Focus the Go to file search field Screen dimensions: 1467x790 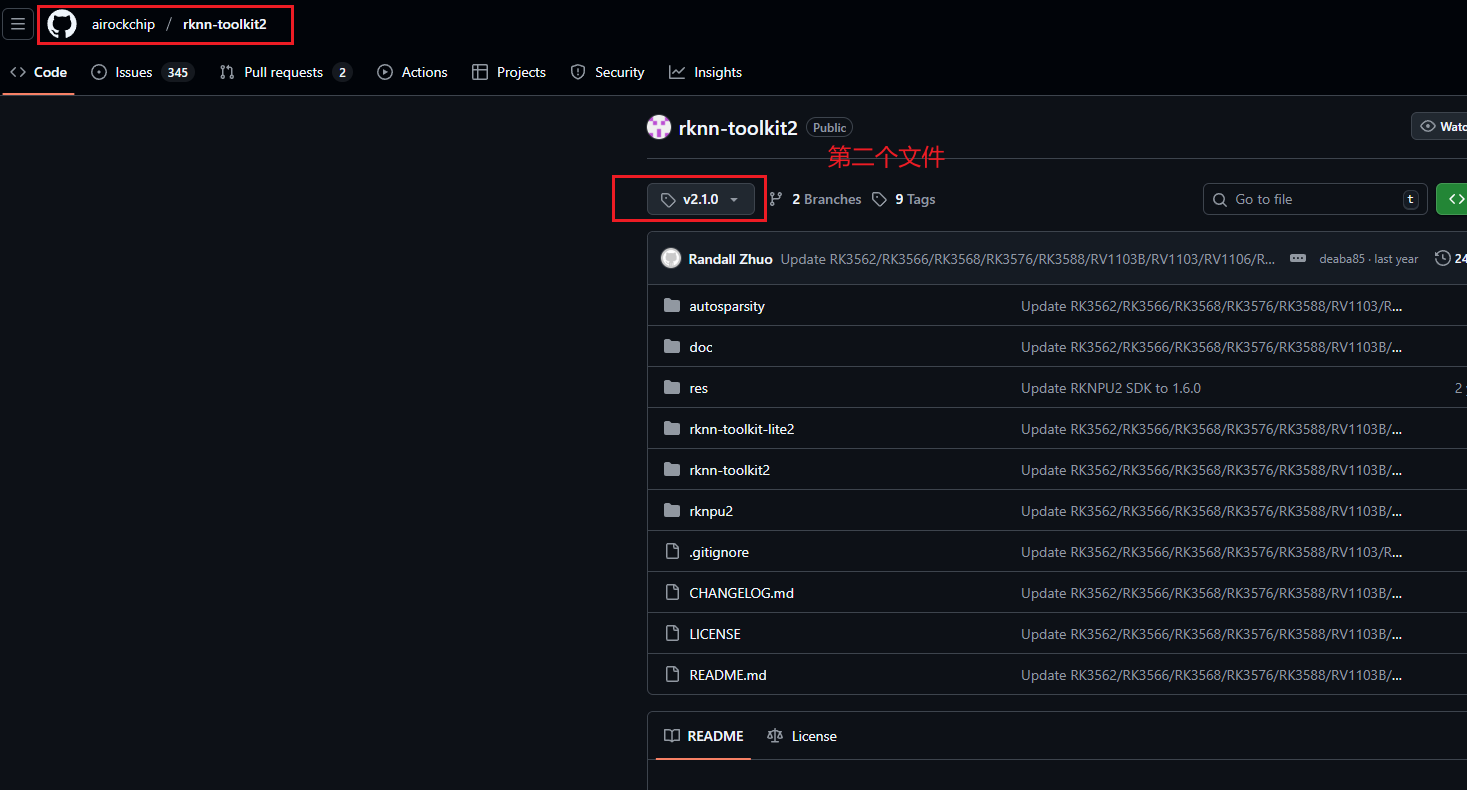1315,199
